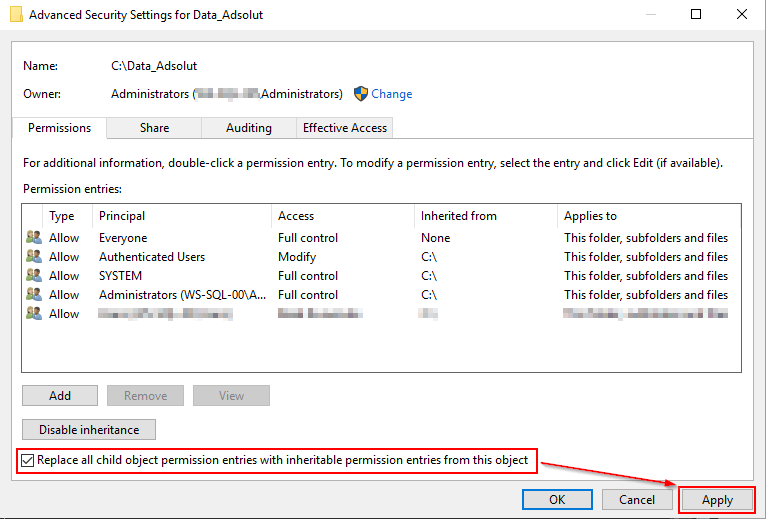Click the shield icon next to Change
The width and height of the screenshot is (767, 519).
pos(361,94)
